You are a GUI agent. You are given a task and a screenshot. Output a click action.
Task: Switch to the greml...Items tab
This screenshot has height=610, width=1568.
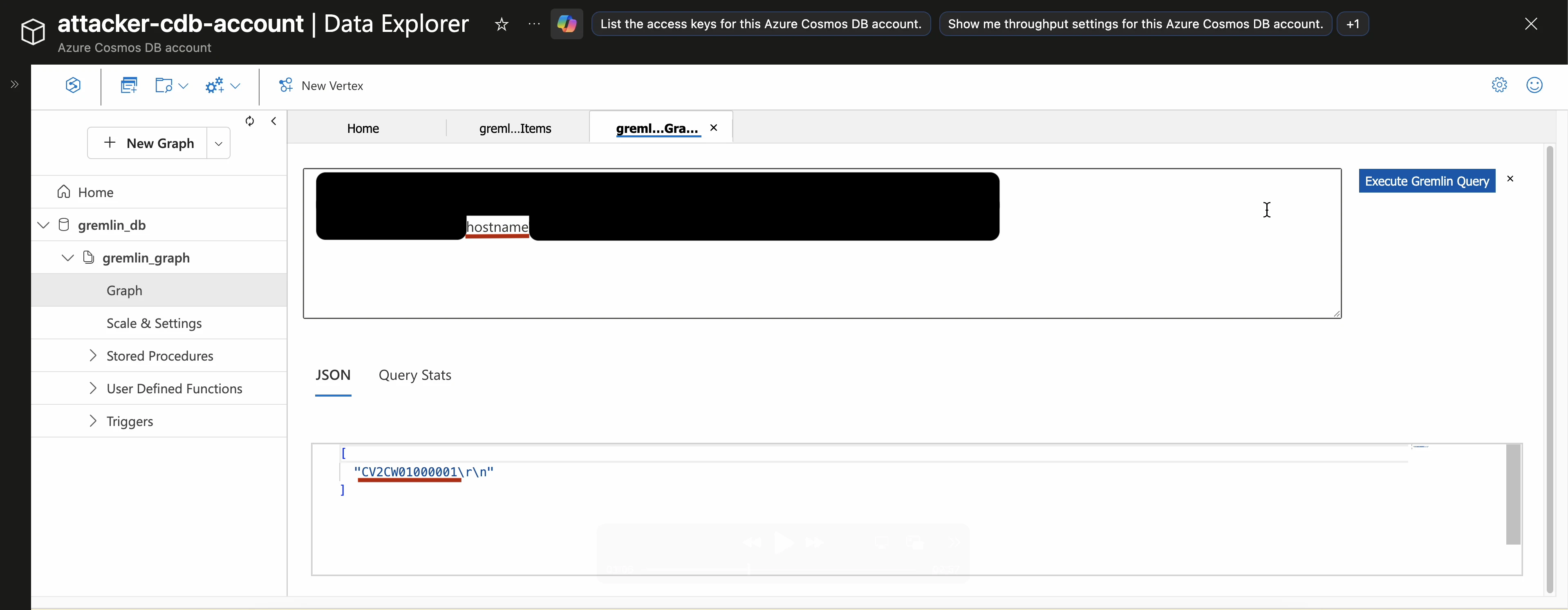point(515,128)
